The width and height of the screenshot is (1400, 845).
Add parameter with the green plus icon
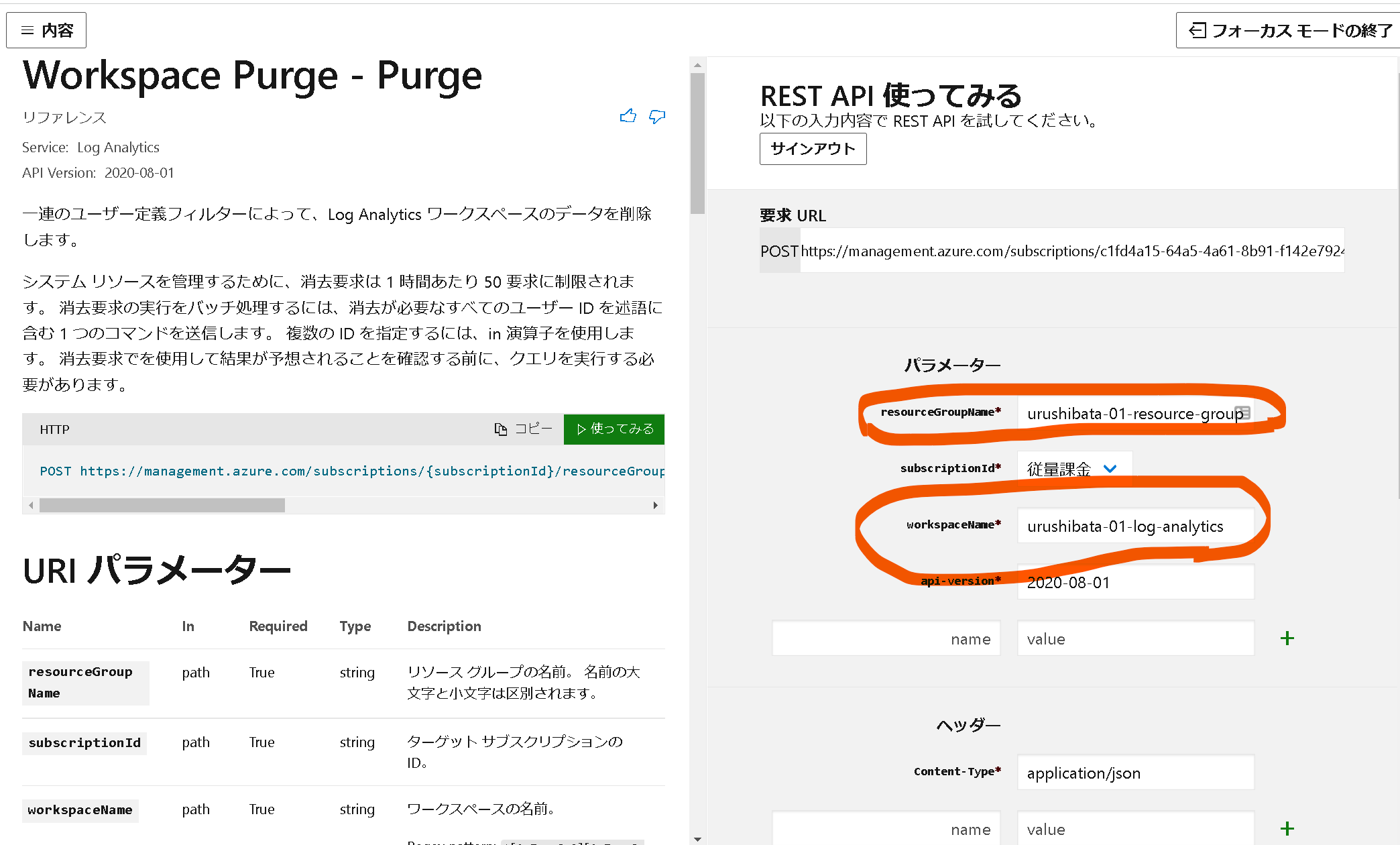(x=1287, y=638)
